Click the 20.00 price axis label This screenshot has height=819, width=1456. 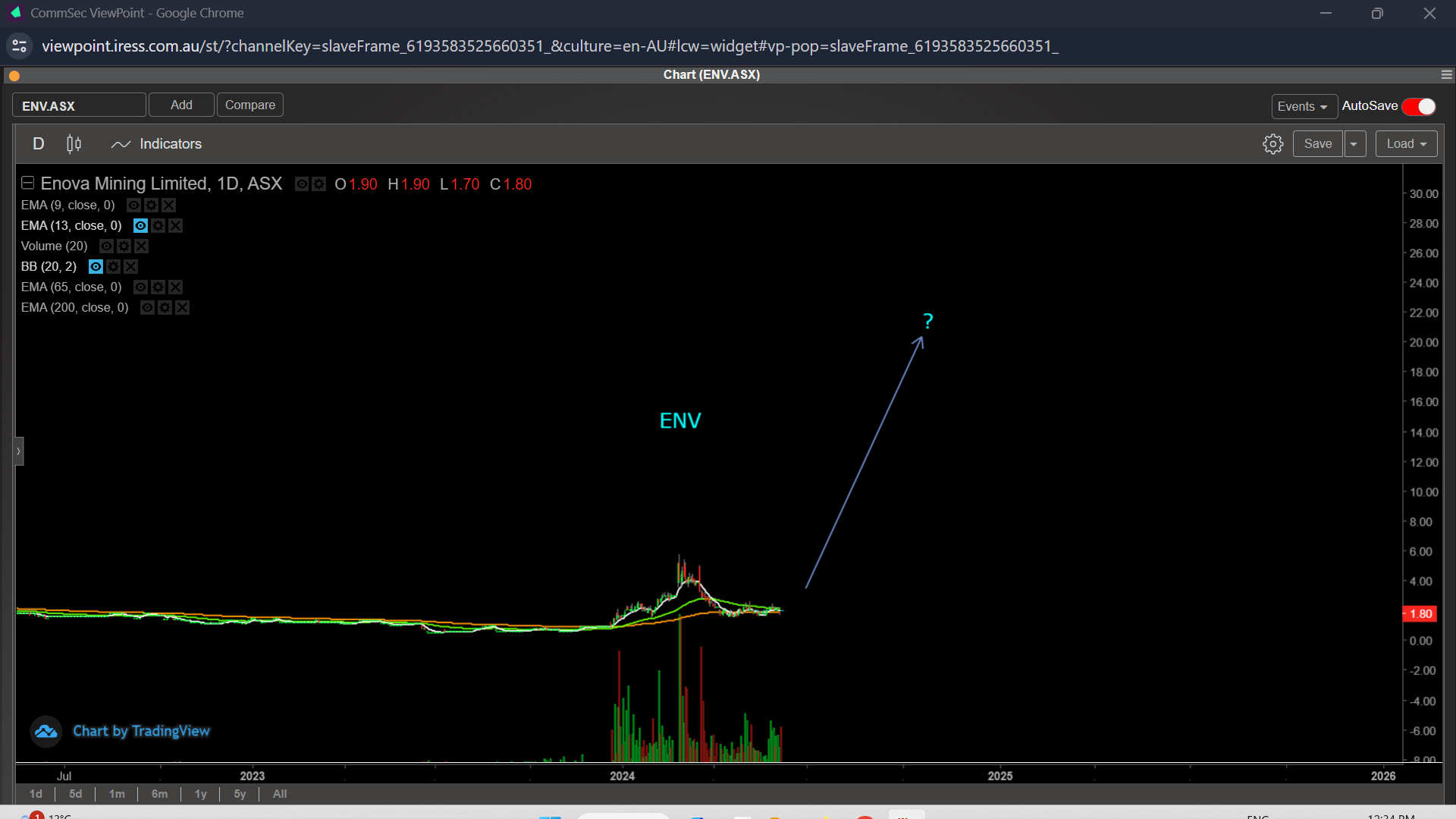[1423, 342]
